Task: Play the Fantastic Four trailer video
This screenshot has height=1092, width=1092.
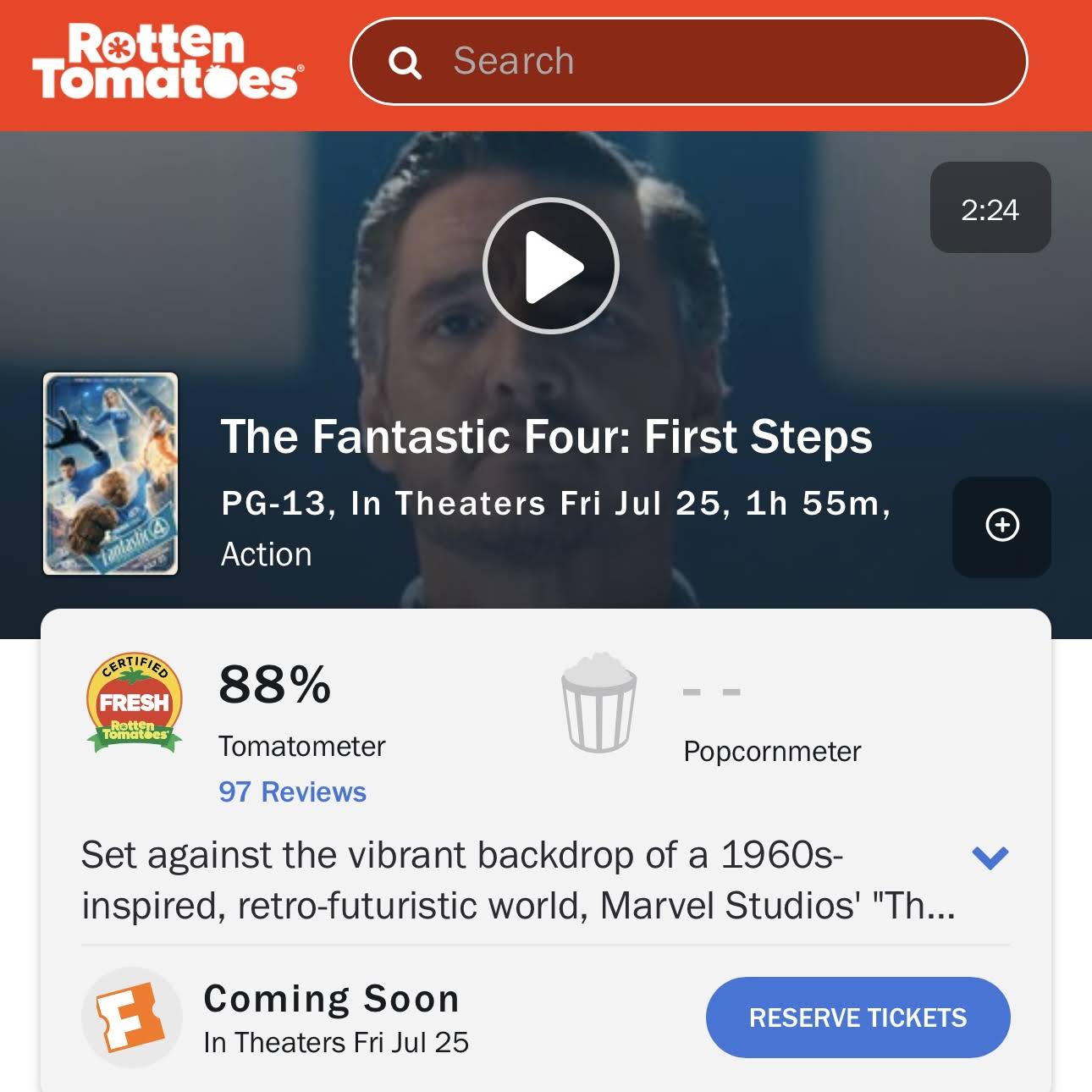Action: click(551, 266)
